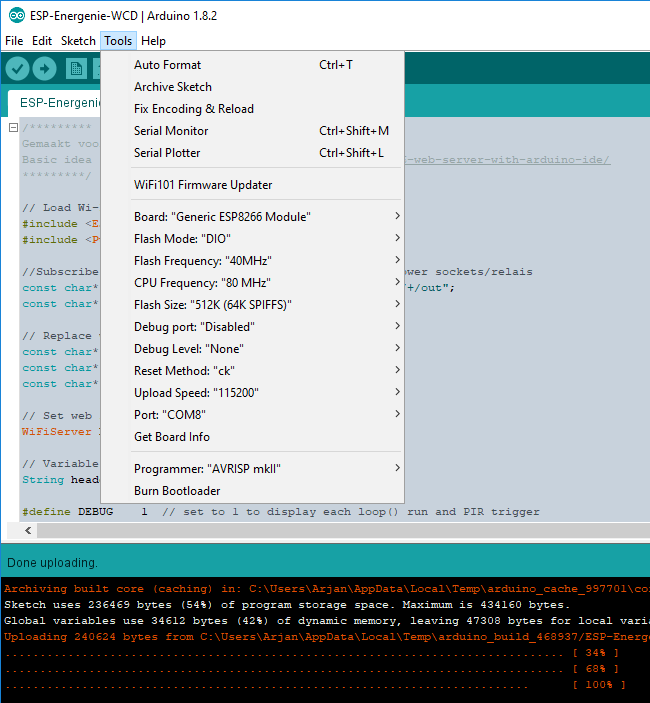Viewport: 650px width, 703px height.
Task: Open the Serial Monitor entry
Action: pyautogui.click(x=252, y=130)
